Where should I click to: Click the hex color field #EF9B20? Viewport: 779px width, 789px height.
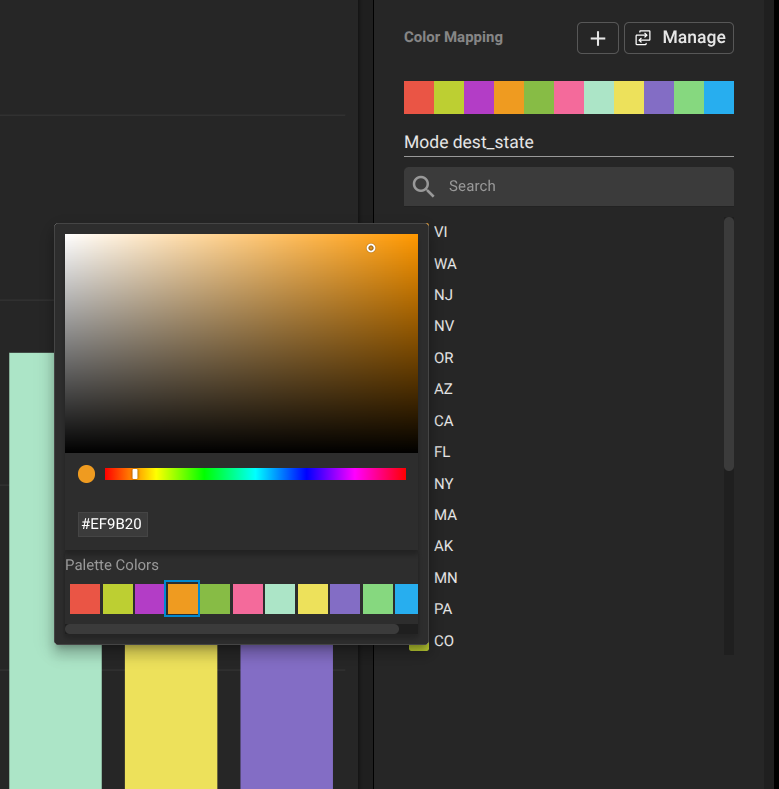coord(113,524)
